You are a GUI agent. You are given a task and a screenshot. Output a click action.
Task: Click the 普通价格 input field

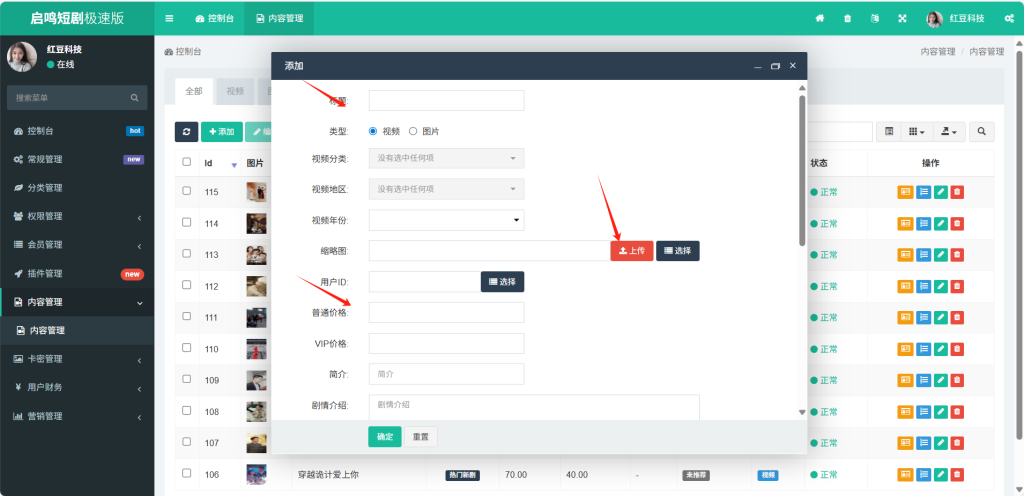coord(446,313)
